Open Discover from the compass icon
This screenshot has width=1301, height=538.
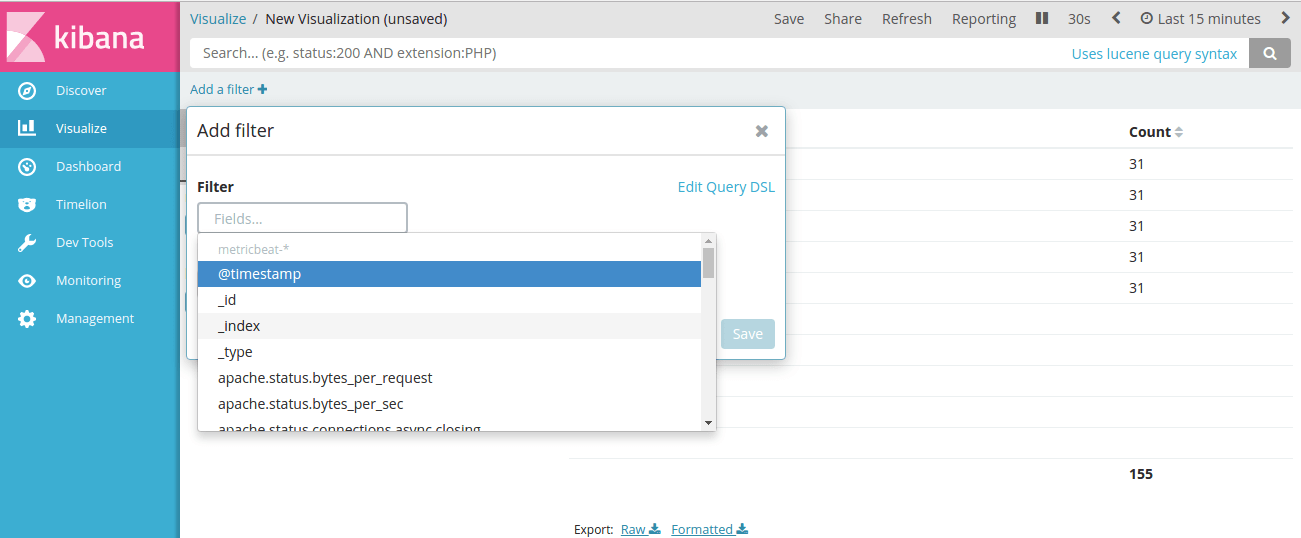click(x=27, y=91)
